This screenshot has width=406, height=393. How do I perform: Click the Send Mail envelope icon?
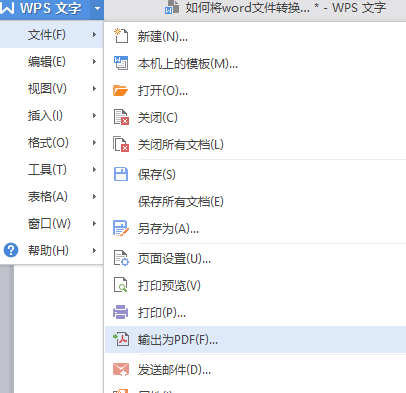(121, 369)
